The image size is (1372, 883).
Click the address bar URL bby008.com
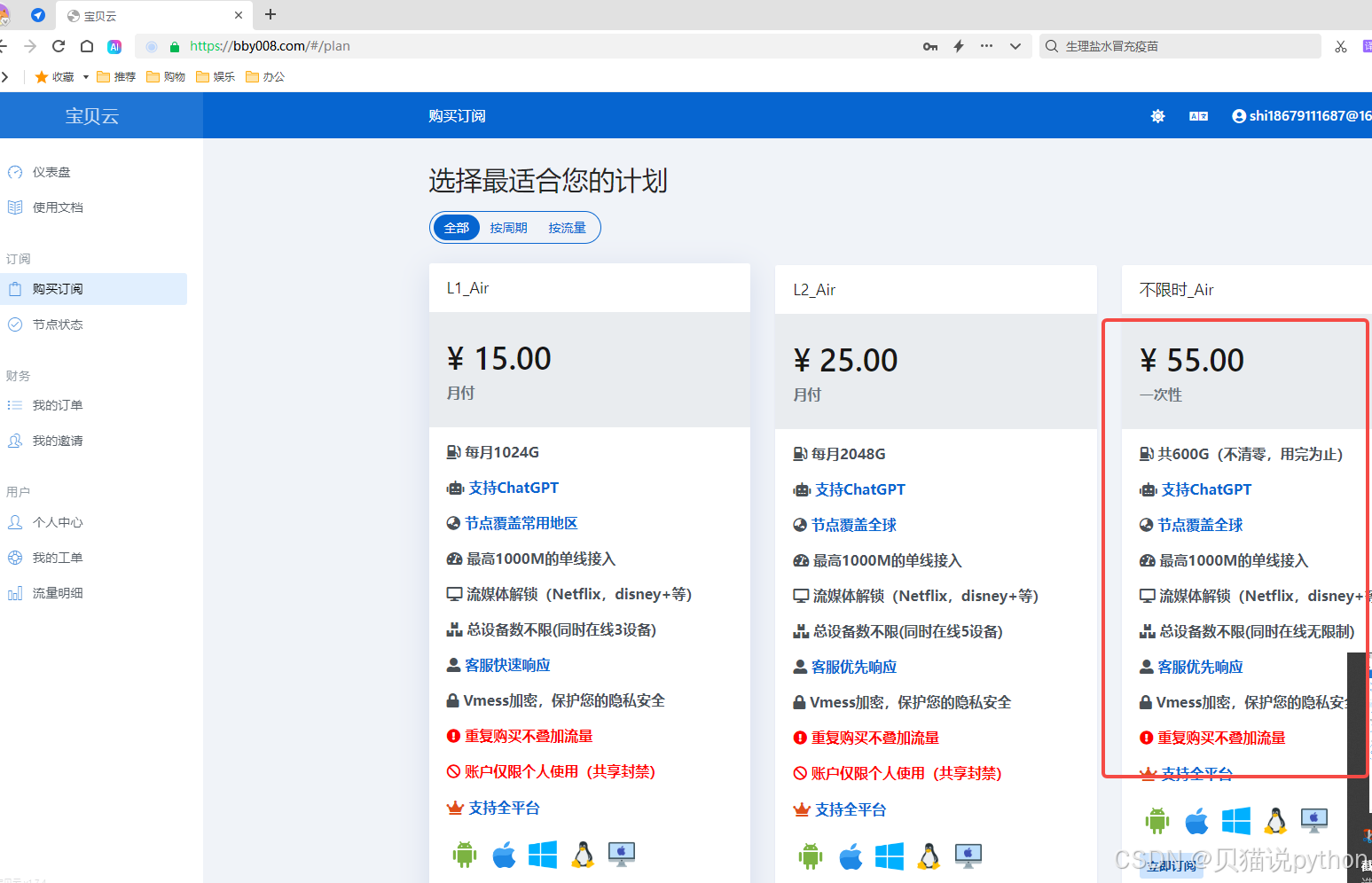click(x=270, y=46)
